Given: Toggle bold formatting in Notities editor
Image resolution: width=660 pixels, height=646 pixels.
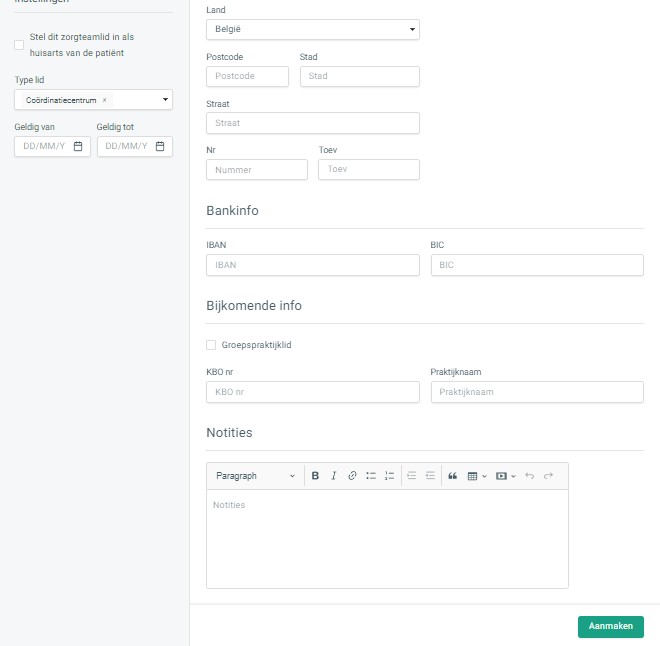Looking at the screenshot, I should [315, 476].
